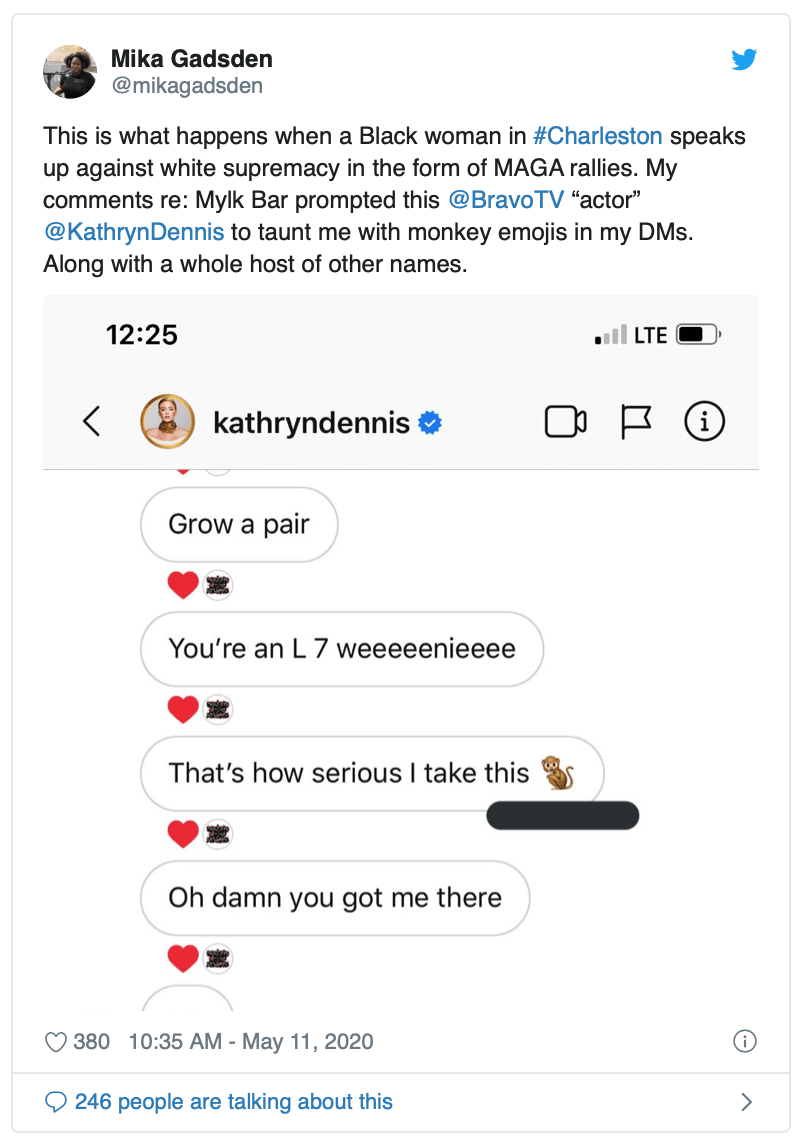The height and width of the screenshot is (1148, 804).
Task: Click the flag icon in chat header
Action: click(636, 422)
